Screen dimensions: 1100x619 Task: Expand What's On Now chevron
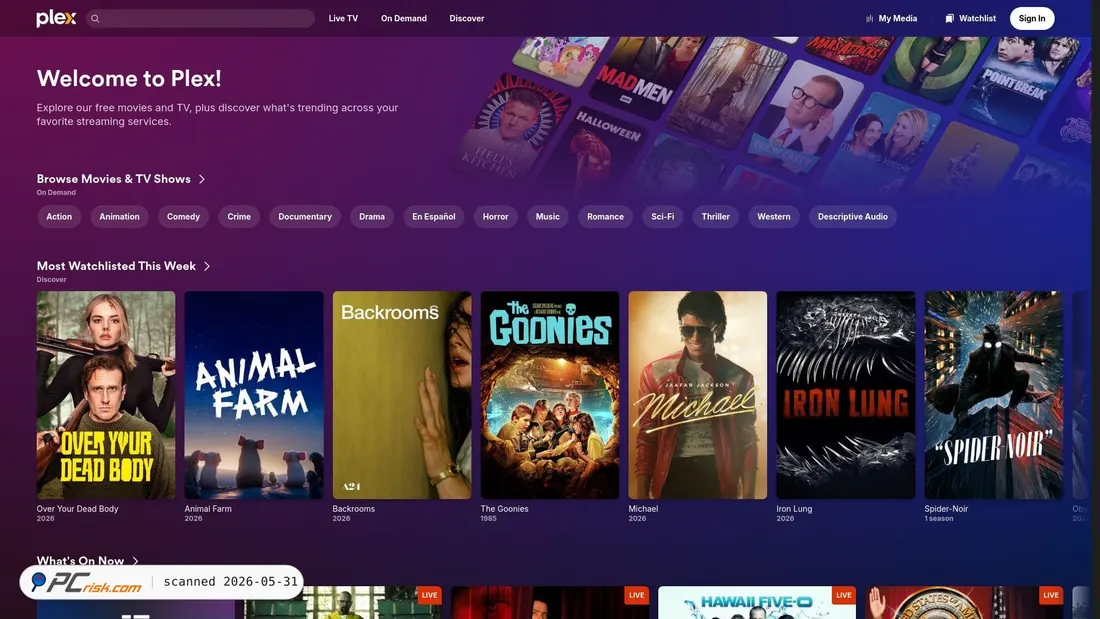(135, 561)
